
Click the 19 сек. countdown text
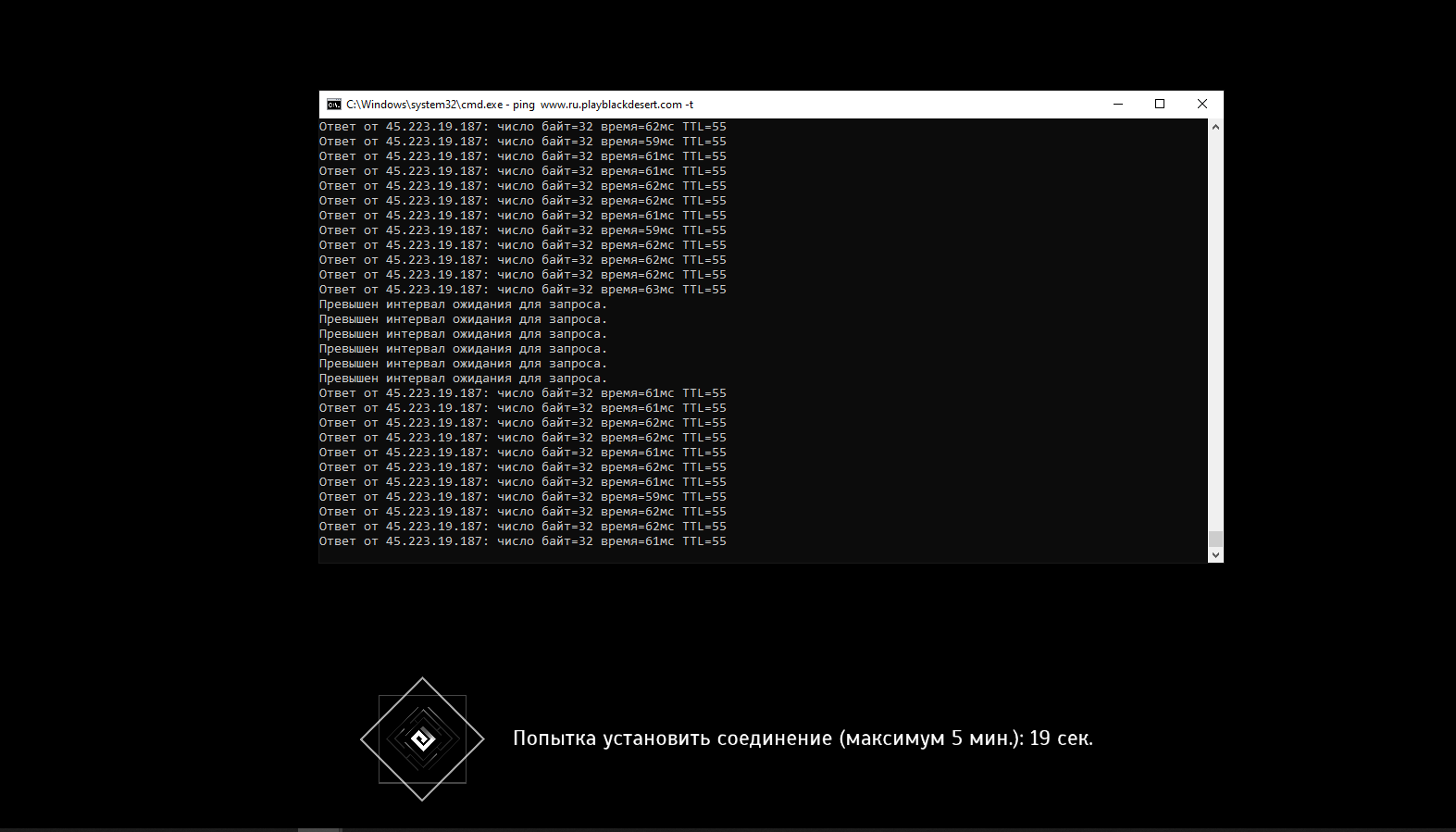tap(1061, 739)
